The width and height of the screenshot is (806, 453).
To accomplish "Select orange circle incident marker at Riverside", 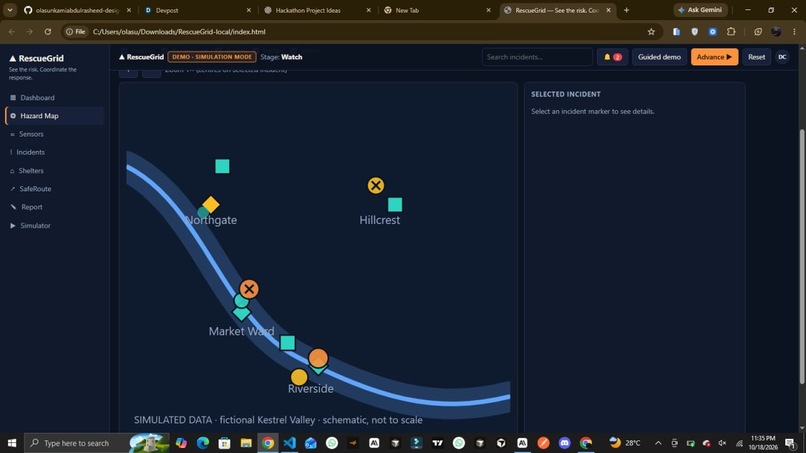I will [318, 358].
